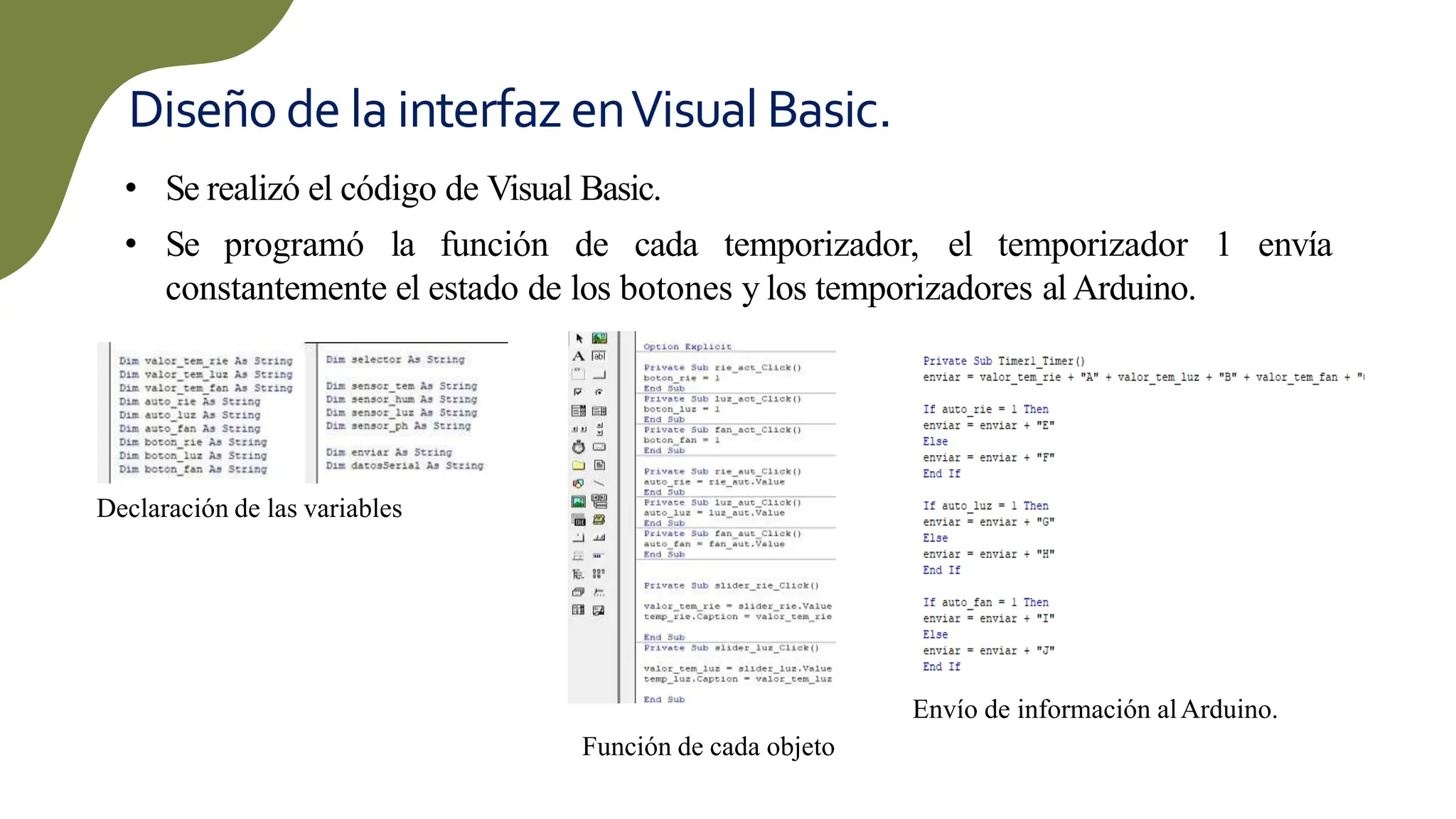Select the Pointer tool in toolbox
The image size is (1456, 819).
579,338
